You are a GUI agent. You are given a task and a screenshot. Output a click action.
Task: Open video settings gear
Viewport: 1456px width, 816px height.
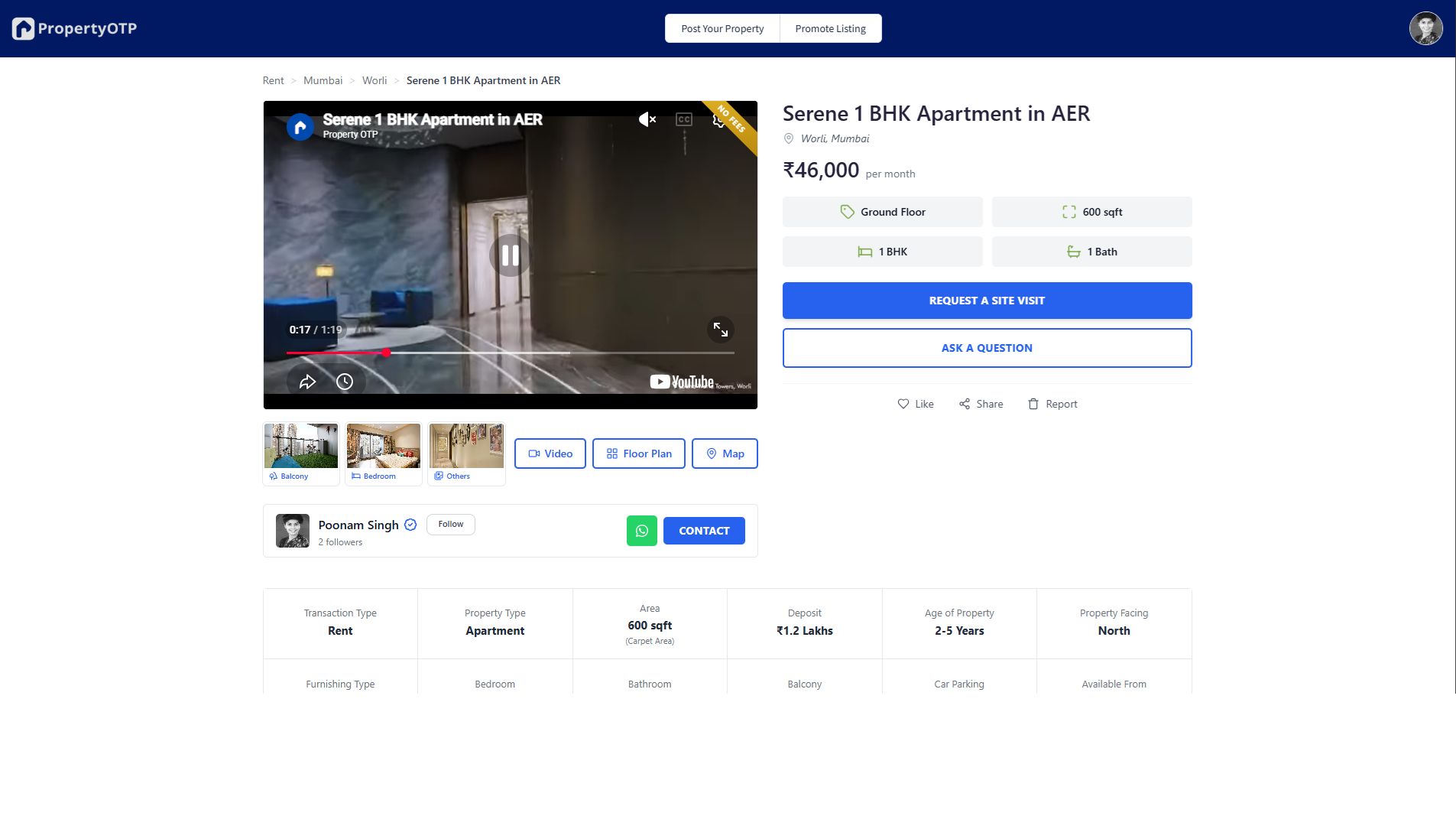click(x=719, y=119)
